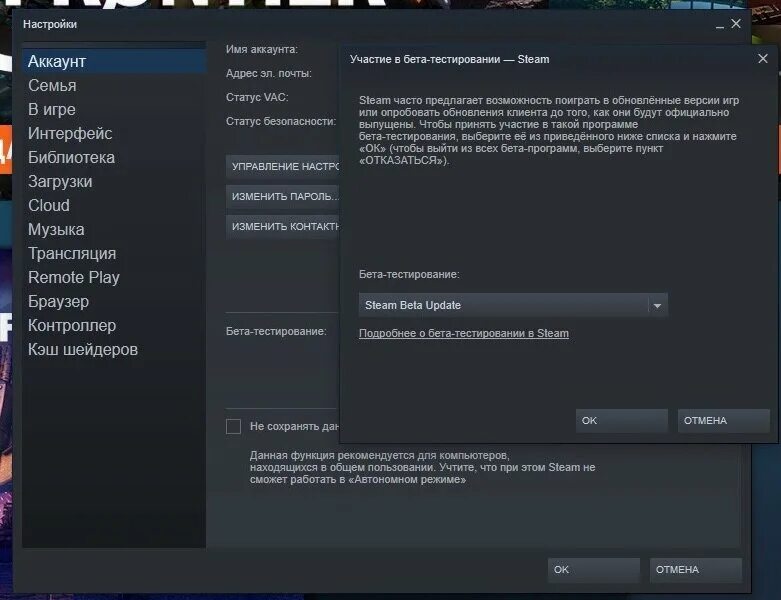Open Подробнее о бета-тестировании в Steam link

point(464,333)
